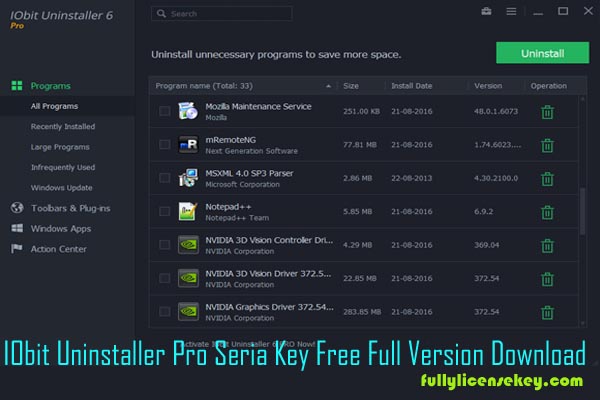Delete Mozilla Maintenance Service via trash icon
The image size is (600, 400).
(547, 112)
